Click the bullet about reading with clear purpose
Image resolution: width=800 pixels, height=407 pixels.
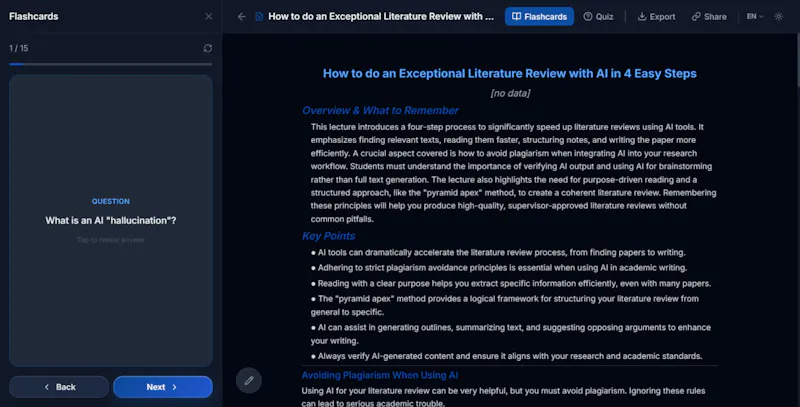pos(511,283)
